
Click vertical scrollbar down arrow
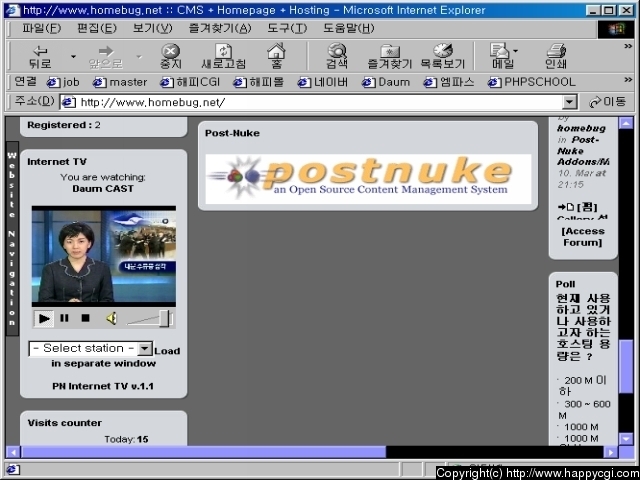click(626, 439)
